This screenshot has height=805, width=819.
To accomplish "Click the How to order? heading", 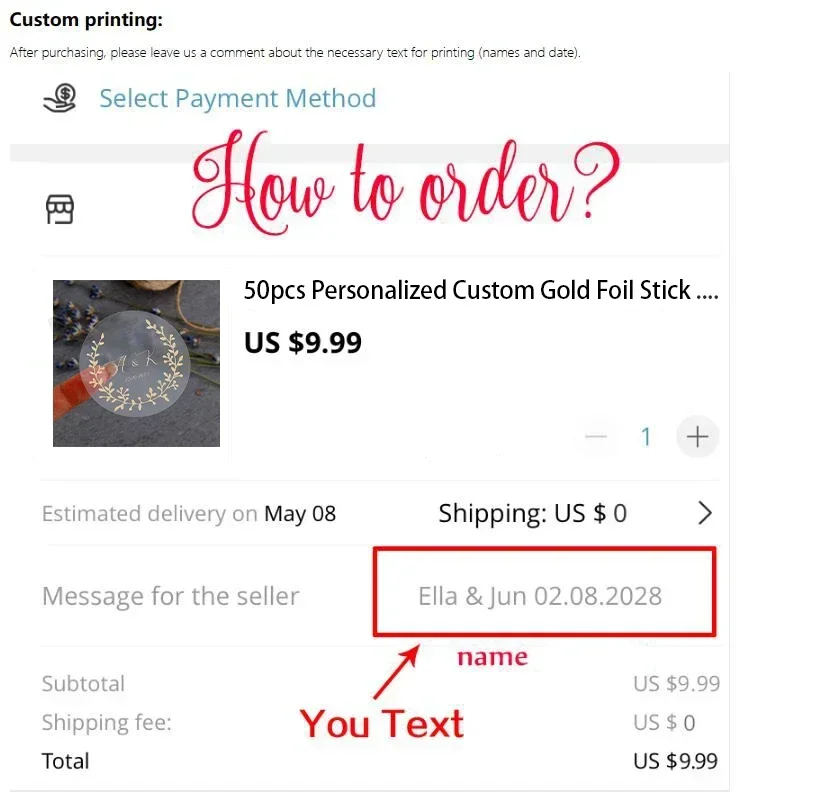I will click(x=406, y=182).
